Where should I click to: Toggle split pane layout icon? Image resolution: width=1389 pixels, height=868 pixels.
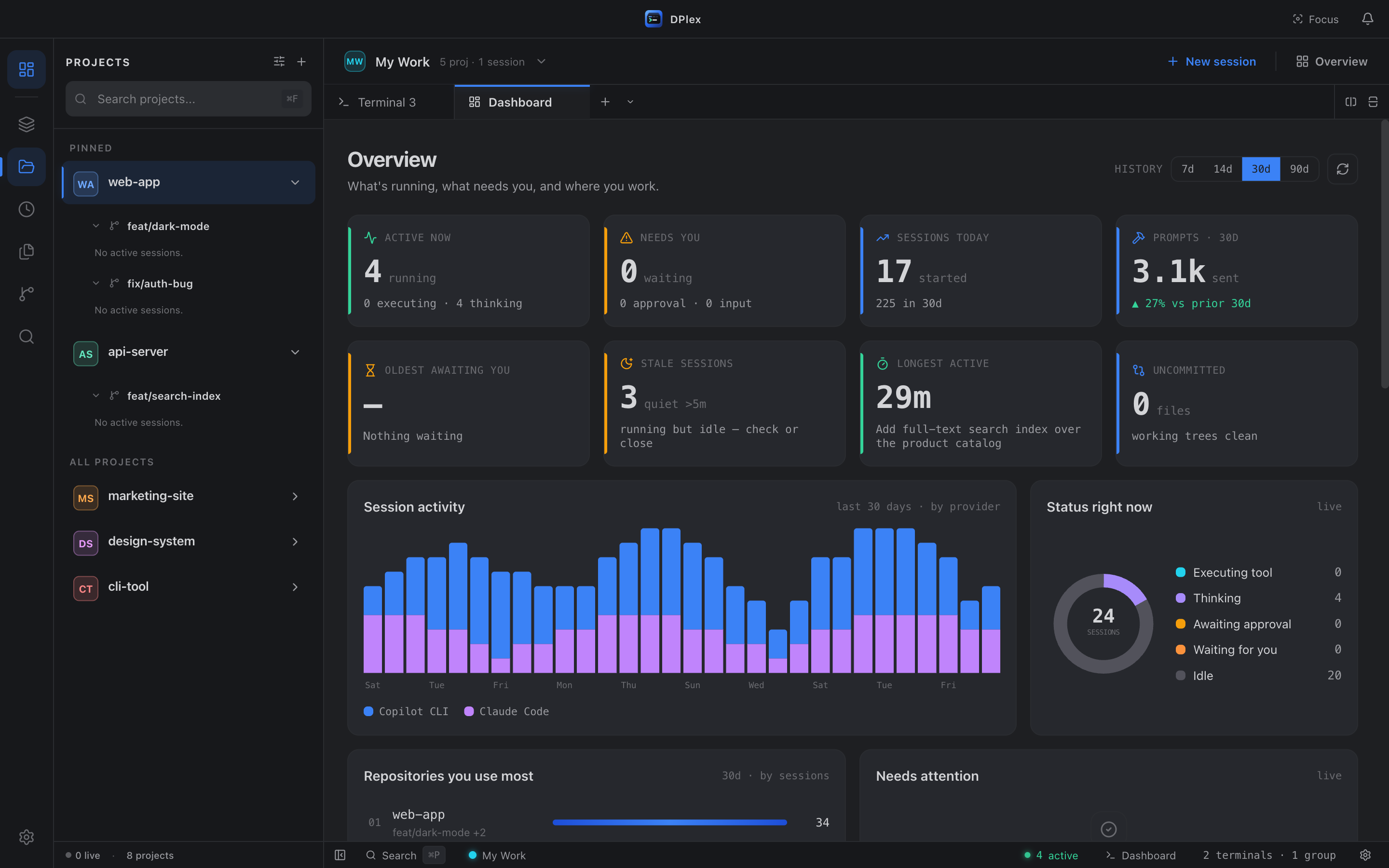pyautogui.click(x=1350, y=102)
